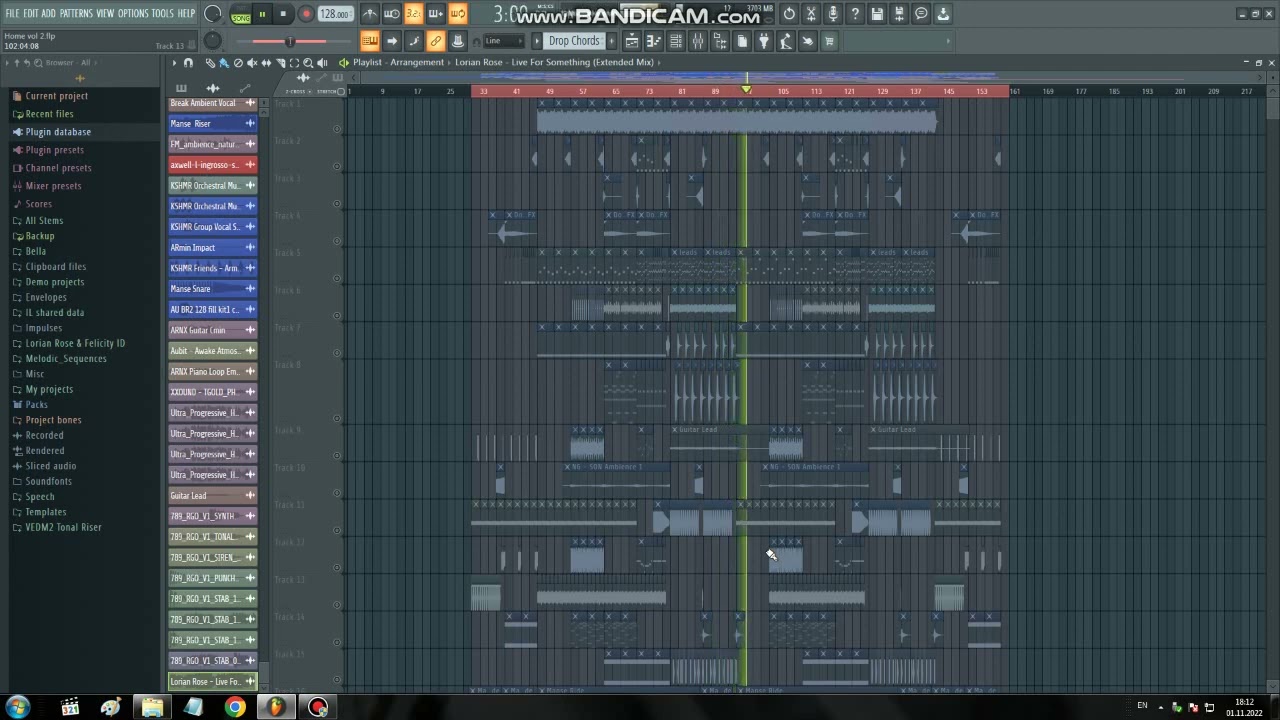Select the playlist pencil draw tool
The height and width of the screenshot is (720, 1280).
pos(210,63)
